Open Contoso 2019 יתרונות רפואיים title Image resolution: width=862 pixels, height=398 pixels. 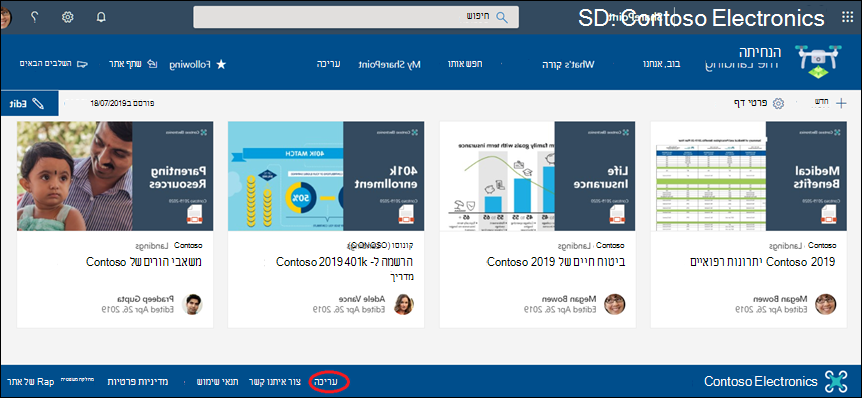pos(763,262)
